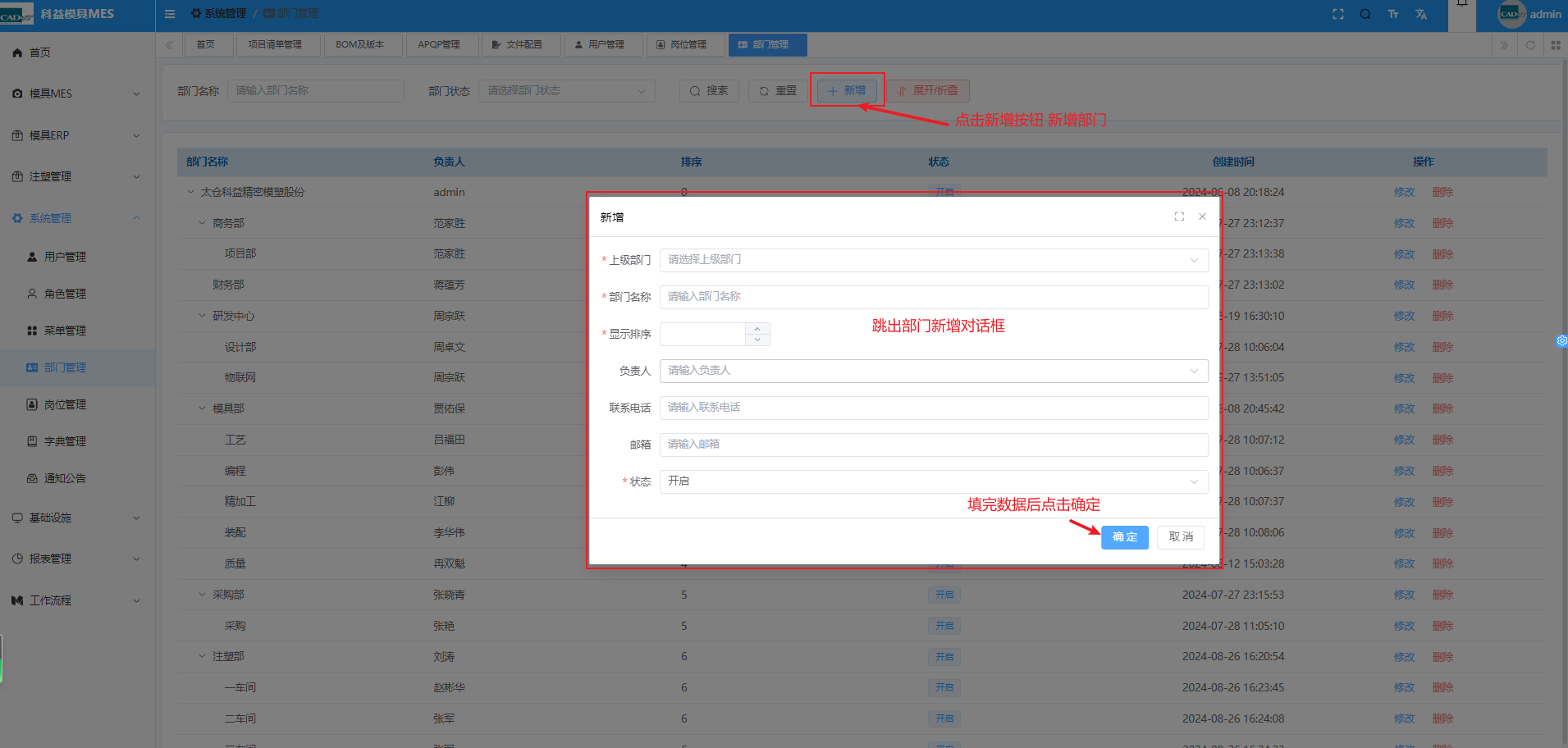
Task: Click the 科益模具MES logo
Action: [59, 14]
